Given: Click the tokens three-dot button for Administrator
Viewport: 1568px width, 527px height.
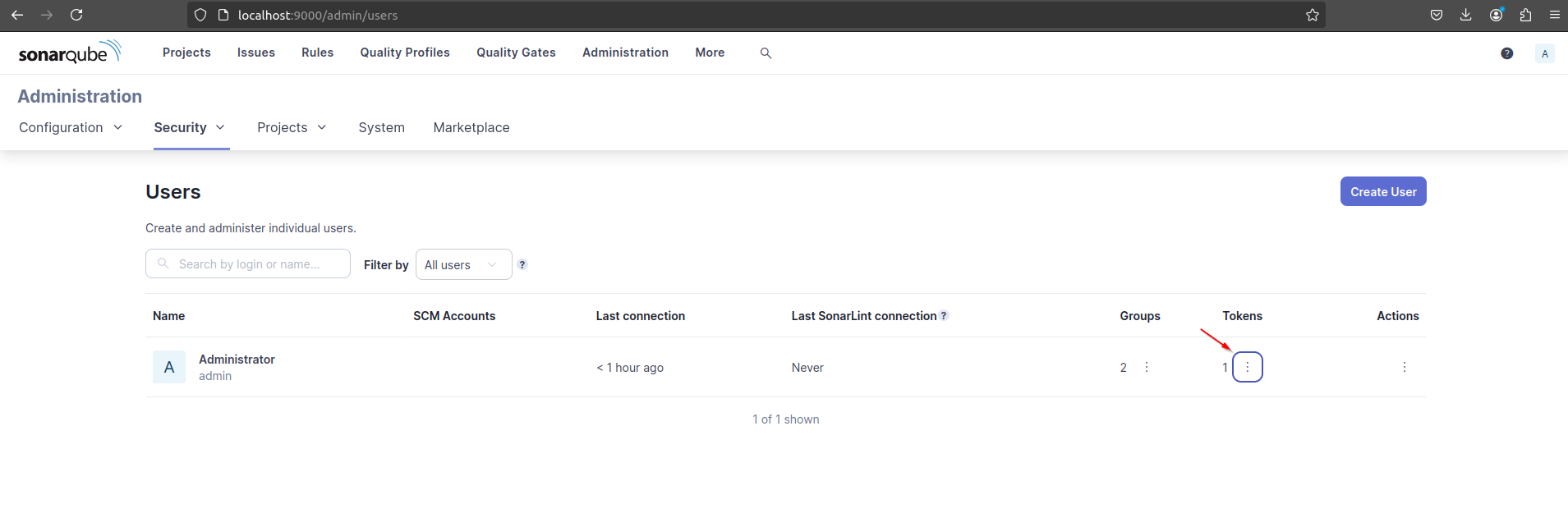Looking at the screenshot, I should point(1247,367).
